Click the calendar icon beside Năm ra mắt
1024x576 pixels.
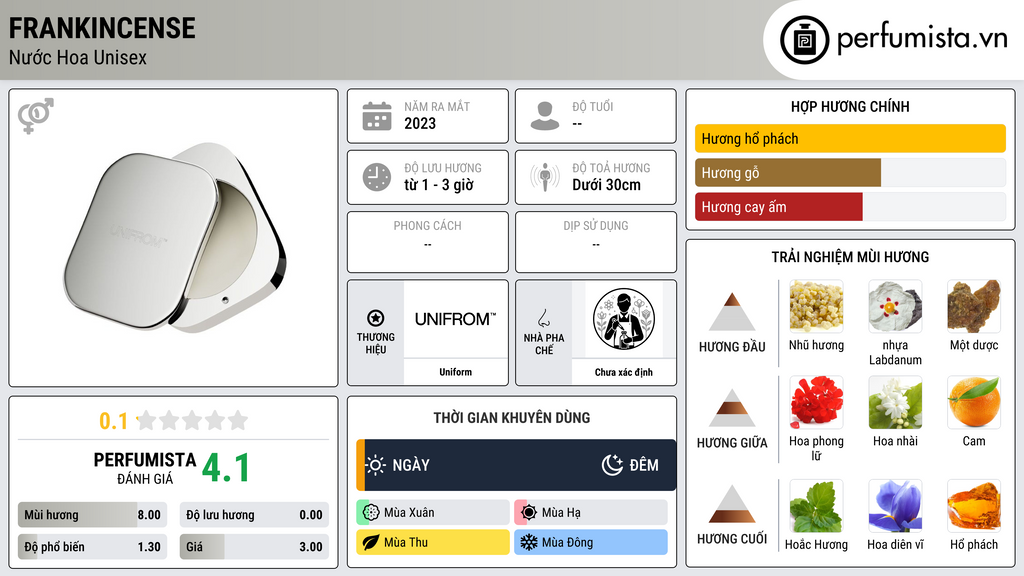pyautogui.click(x=377, y=116)
